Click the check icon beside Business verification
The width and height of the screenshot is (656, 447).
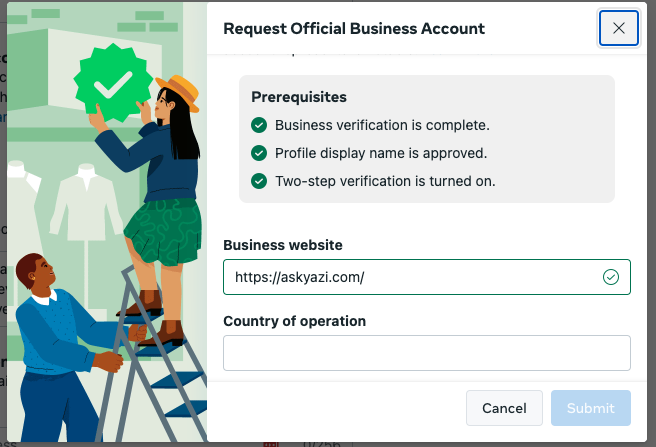(x=259, y=125)
